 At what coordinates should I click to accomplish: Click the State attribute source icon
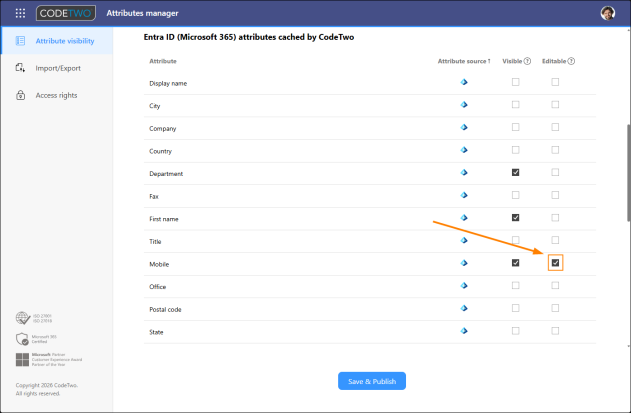pos(464,331)
